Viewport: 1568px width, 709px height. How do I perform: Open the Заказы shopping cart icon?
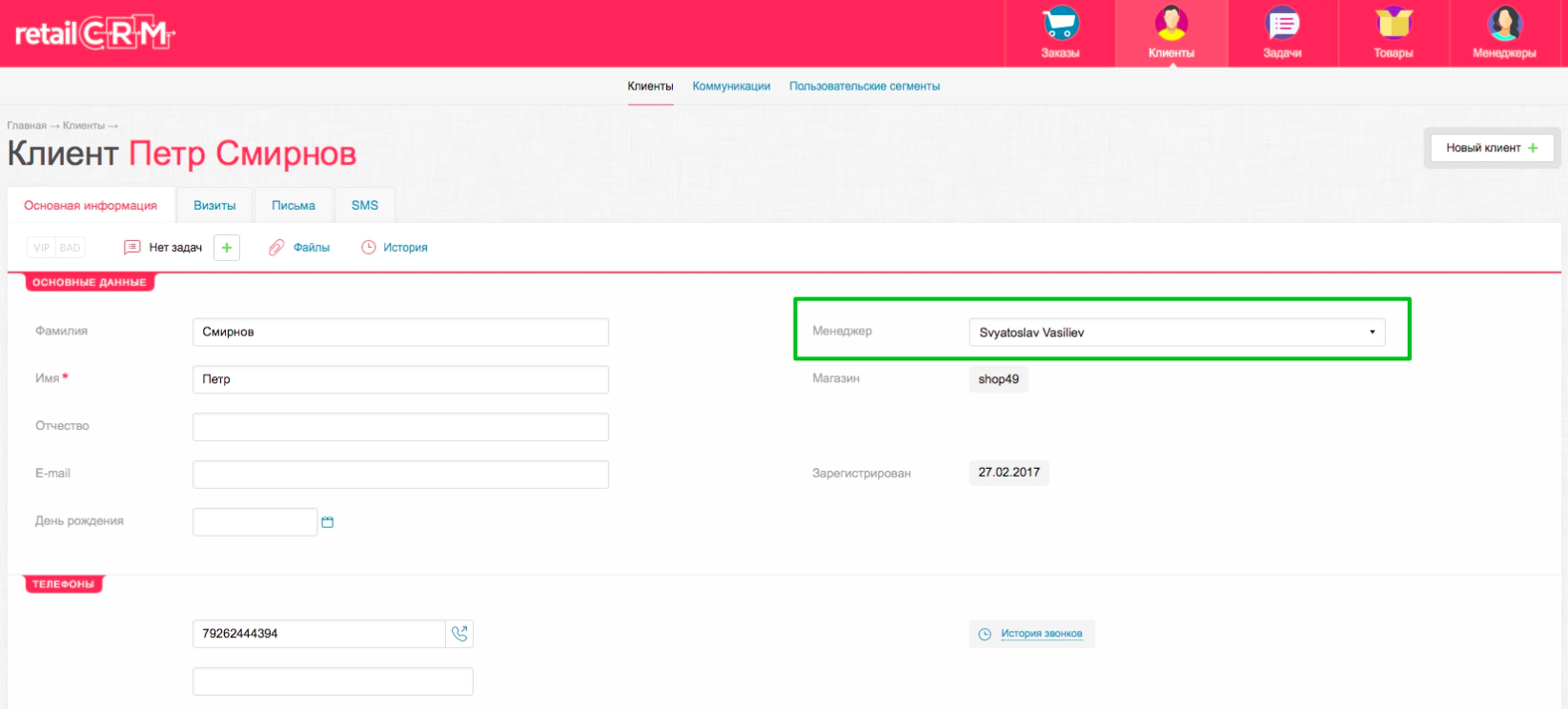click(1060, 24)
